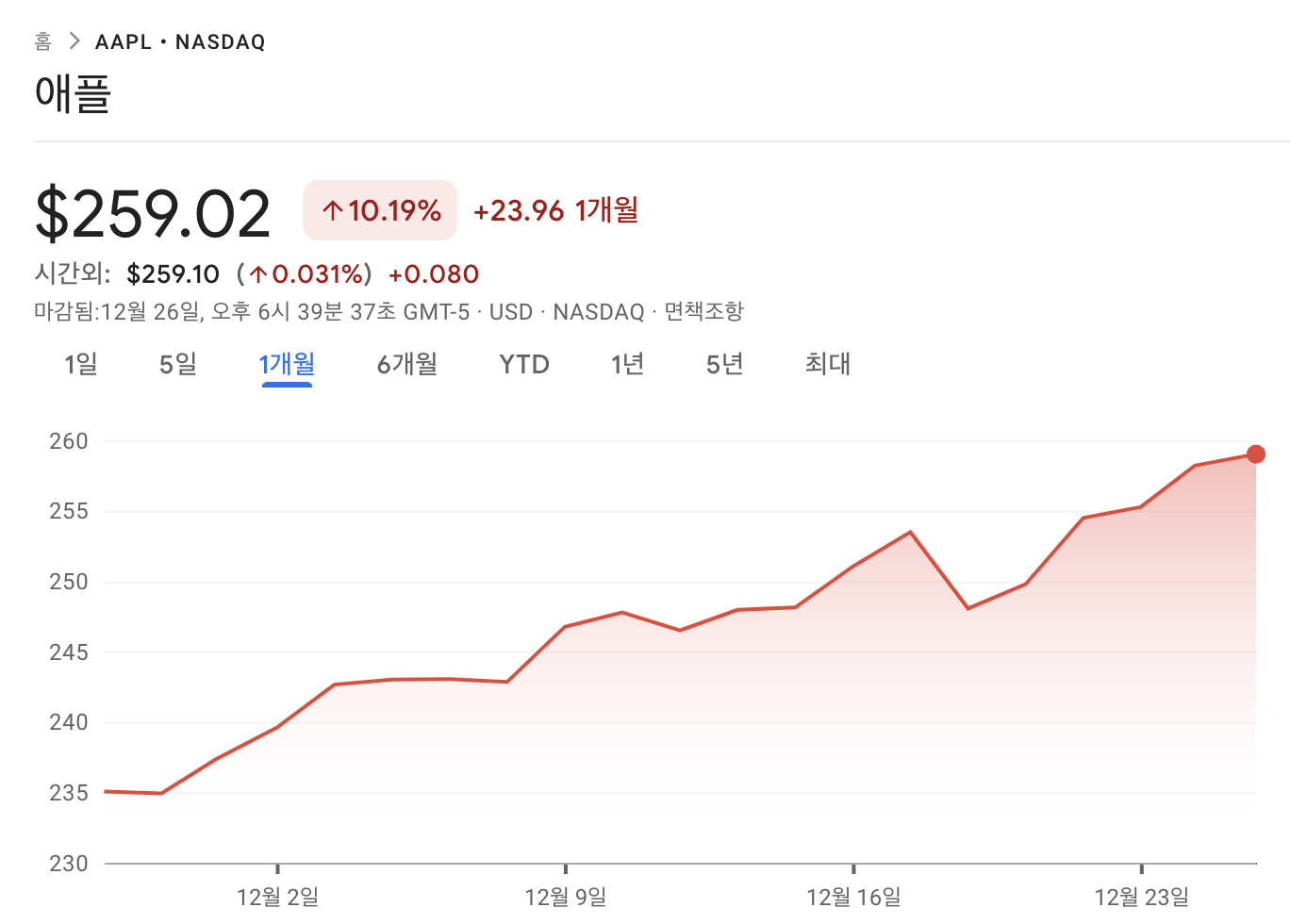Screen dimensions: 1290x924
Task: Click the $259.02 price display
Action: [153, 213]
